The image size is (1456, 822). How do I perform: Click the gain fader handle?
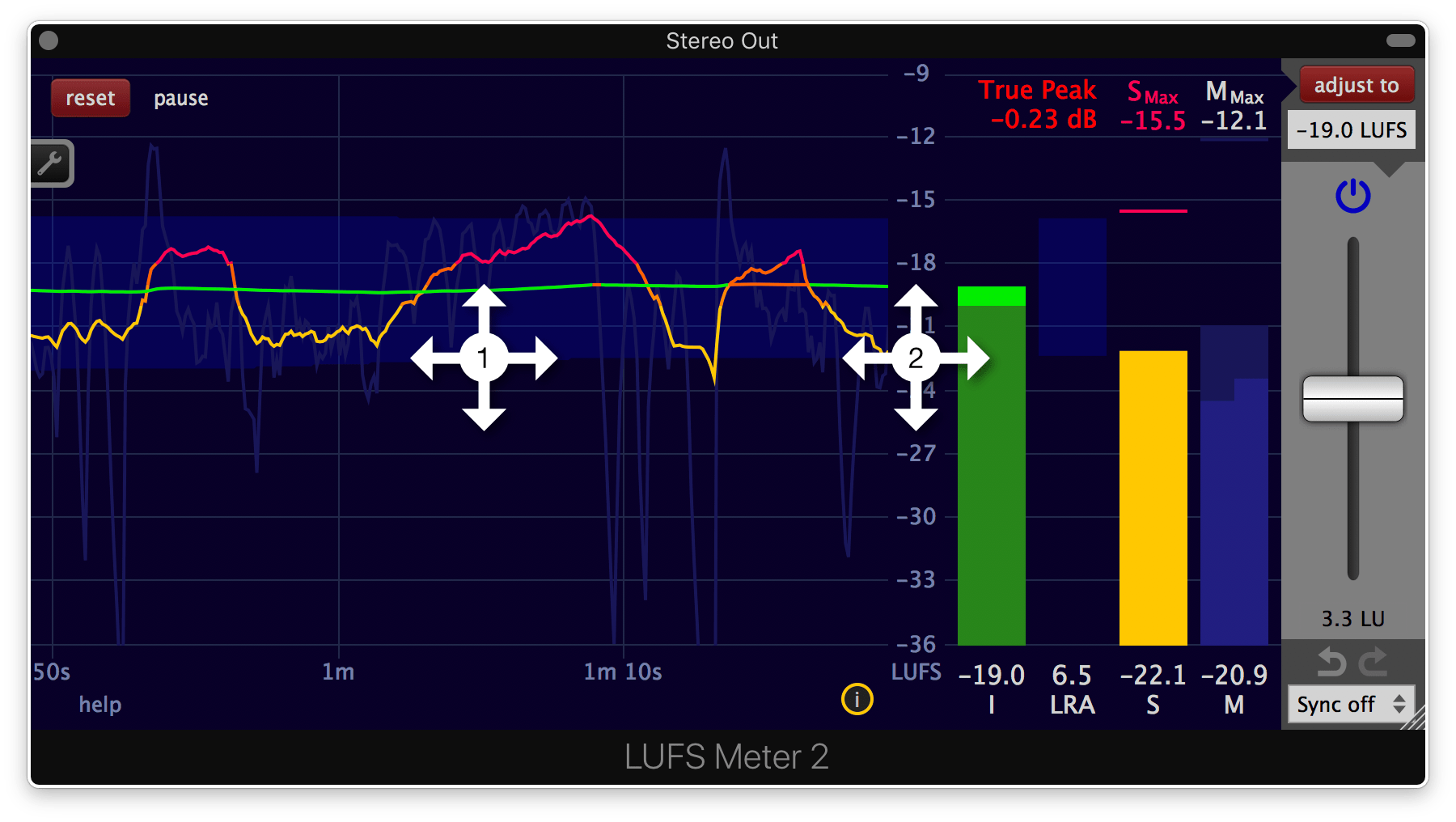(x=1352, y=398)
